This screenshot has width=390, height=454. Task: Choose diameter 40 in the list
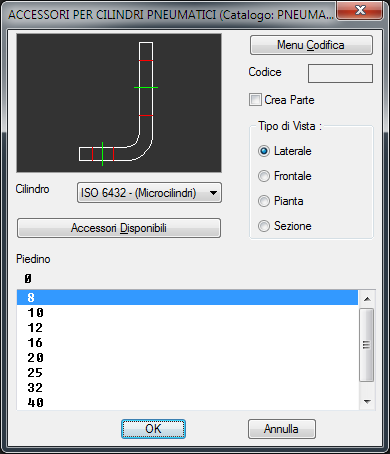point(187,403)
